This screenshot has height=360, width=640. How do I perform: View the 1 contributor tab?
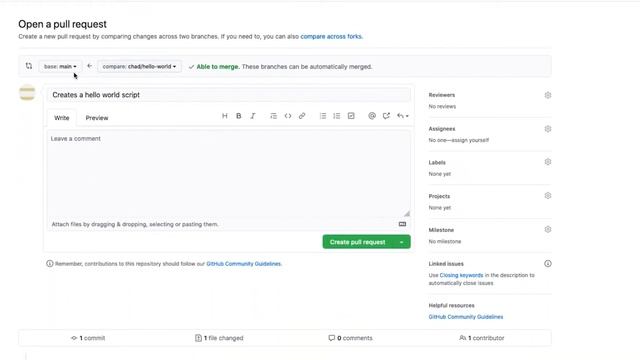[x=482, y=338]
